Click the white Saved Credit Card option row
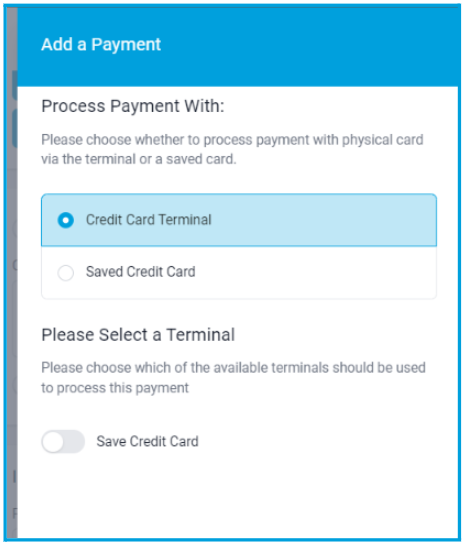This screenshot has width=467, height=544. [239, 272]
